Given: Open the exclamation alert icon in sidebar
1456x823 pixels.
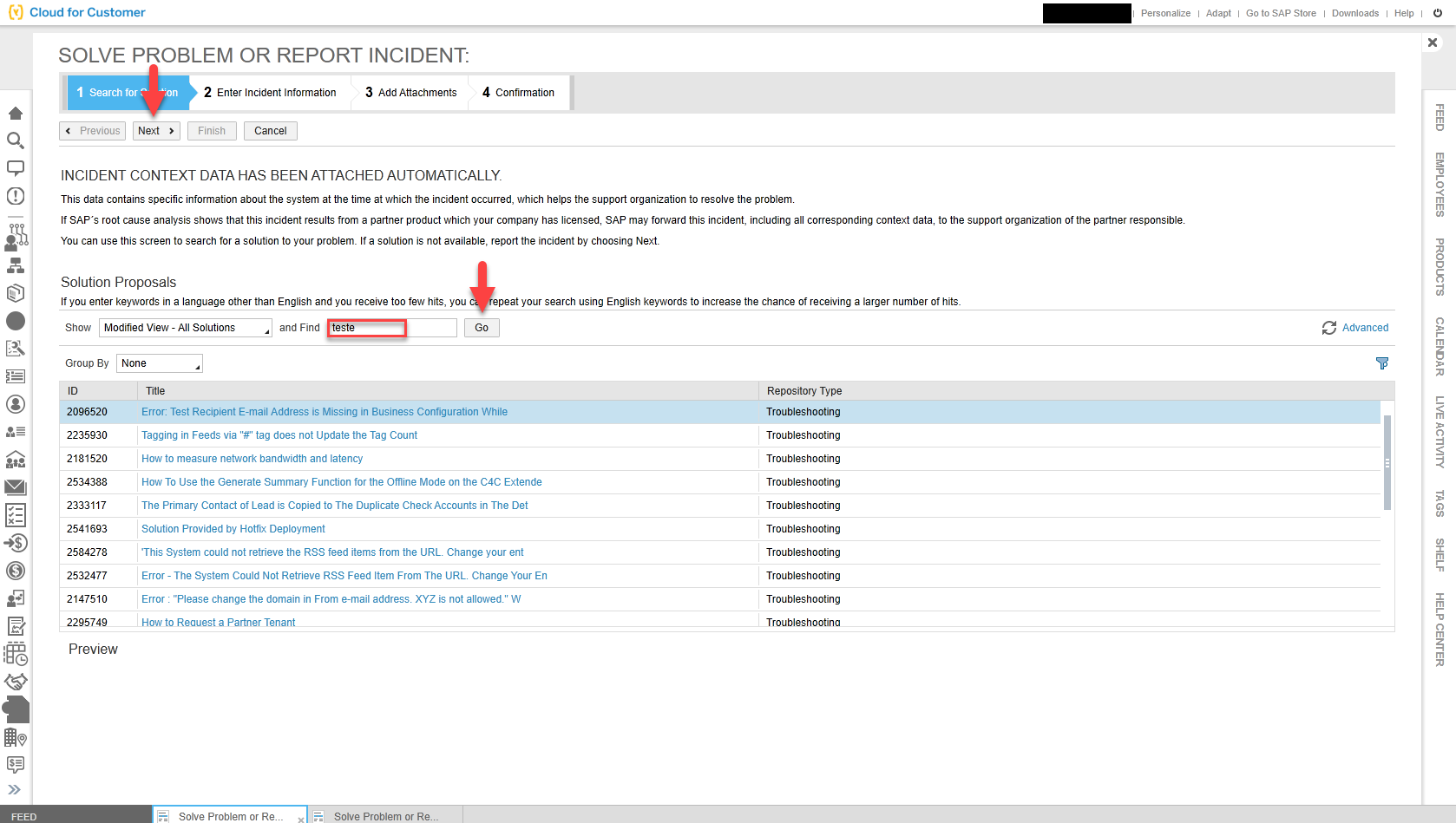Looking at the screenshot, I should coord(16,196).
